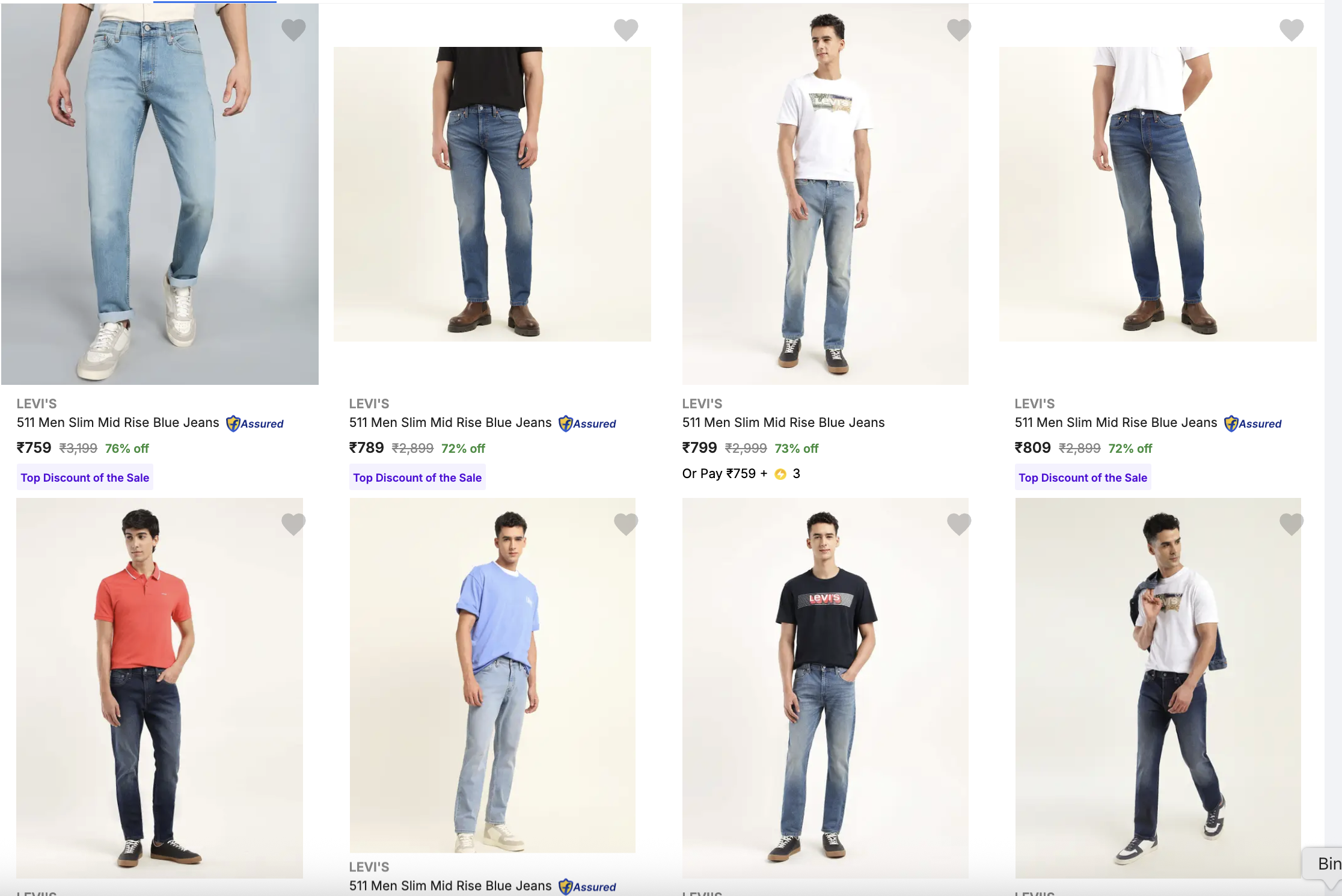
Task: Click heart on denim jacket model's product
Action: [x=1291, y=524]
